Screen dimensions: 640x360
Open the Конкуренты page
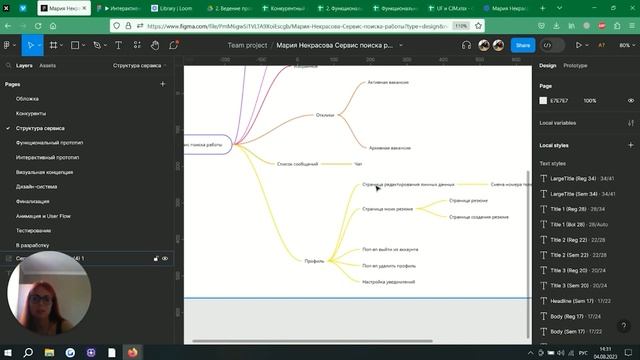[31, 113]
